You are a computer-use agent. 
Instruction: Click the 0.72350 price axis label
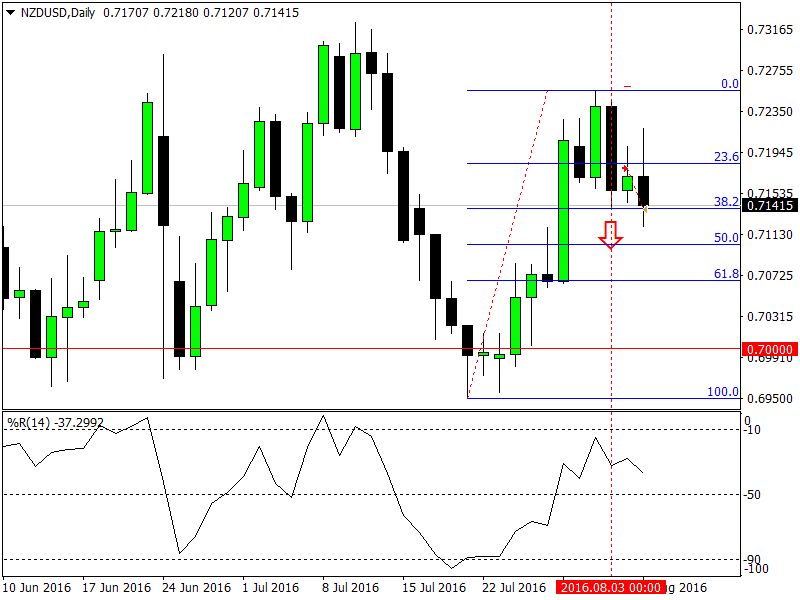tap(770, 112)
